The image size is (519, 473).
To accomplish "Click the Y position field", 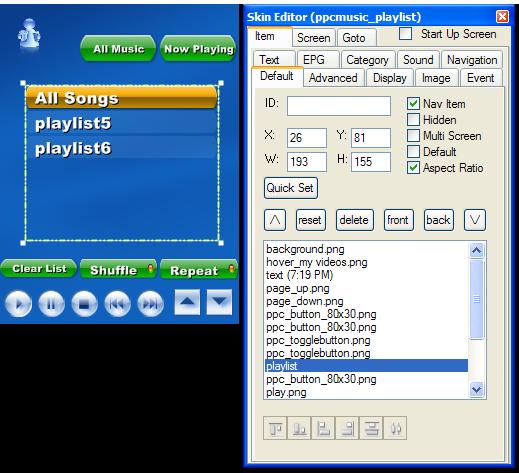I will tap(371, 138).
